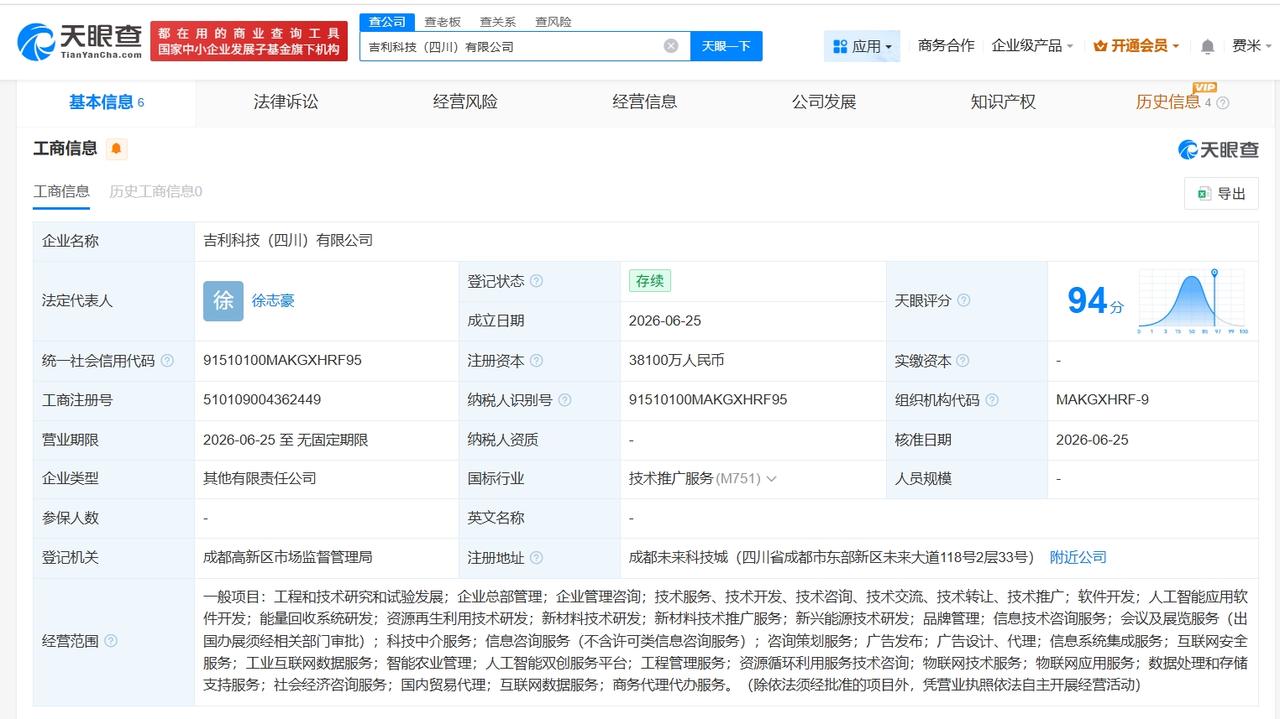The height and width of the screenshot is (719, 1280).
Task: Open the 商务合作 link
Action: click(x=946, y=46)
